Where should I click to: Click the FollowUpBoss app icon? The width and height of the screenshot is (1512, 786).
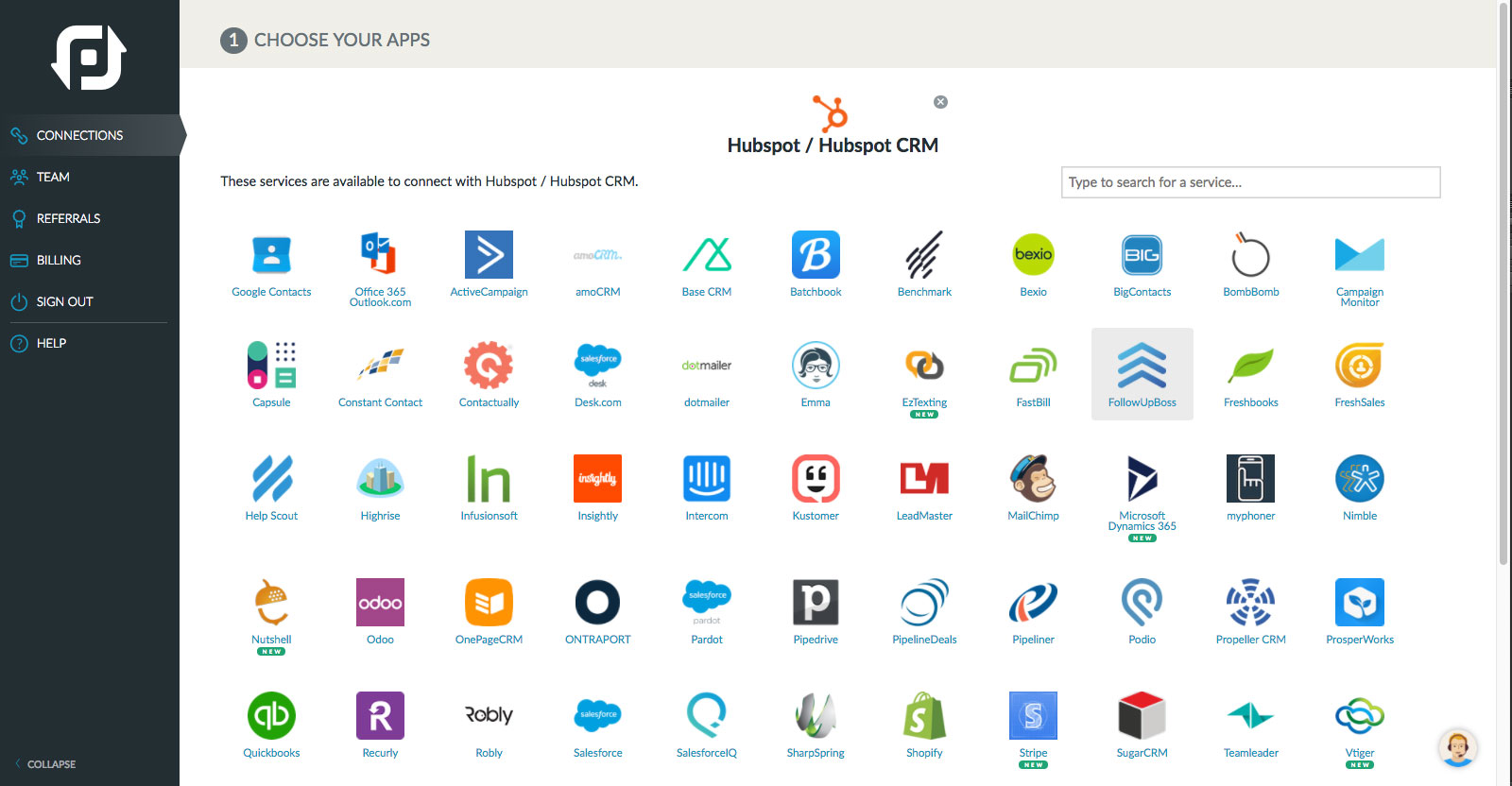pos(1142,367)
